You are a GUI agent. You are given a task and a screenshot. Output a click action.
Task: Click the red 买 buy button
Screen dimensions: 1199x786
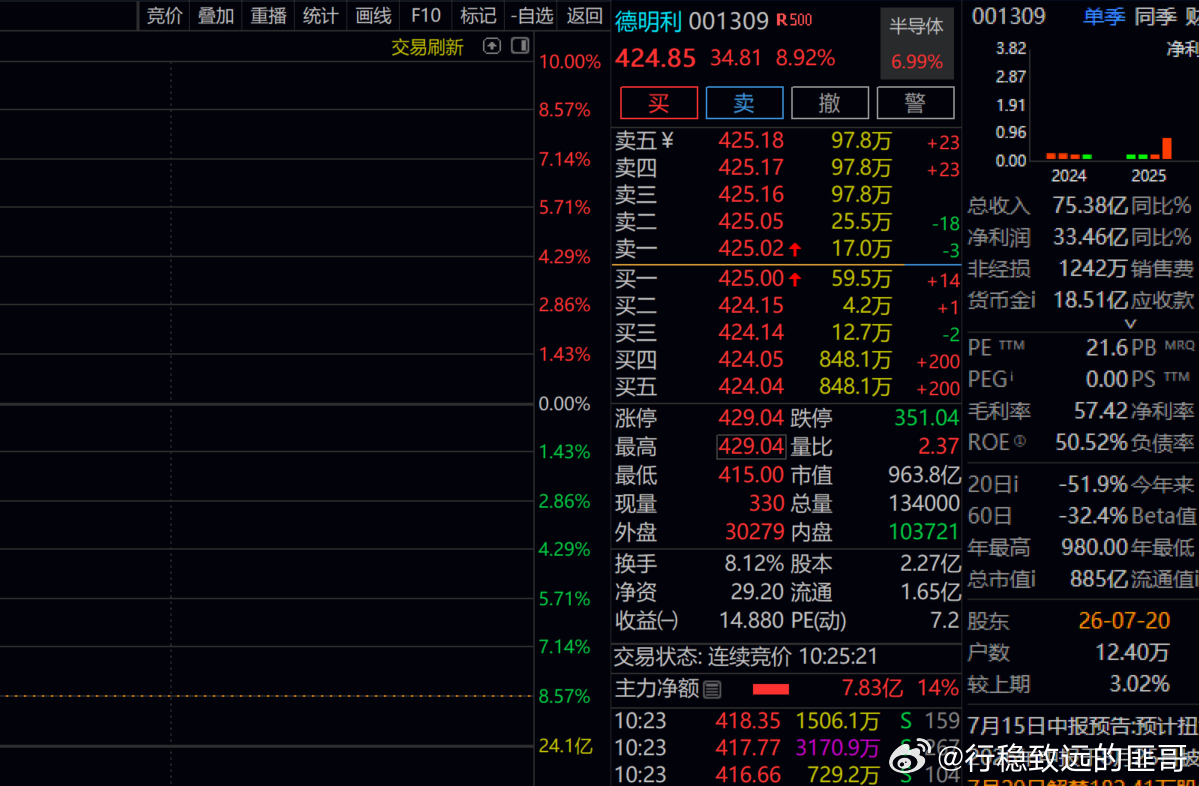[658, 102]
